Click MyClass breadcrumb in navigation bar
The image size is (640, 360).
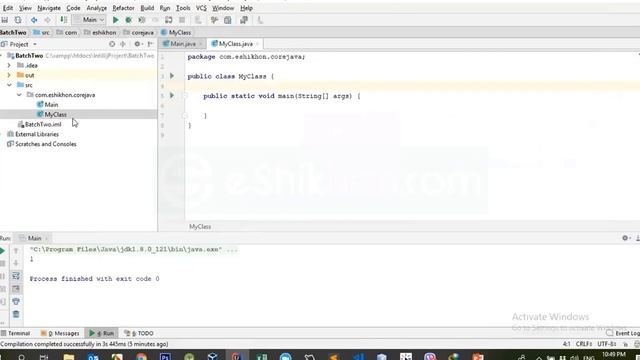pos(176,32)
